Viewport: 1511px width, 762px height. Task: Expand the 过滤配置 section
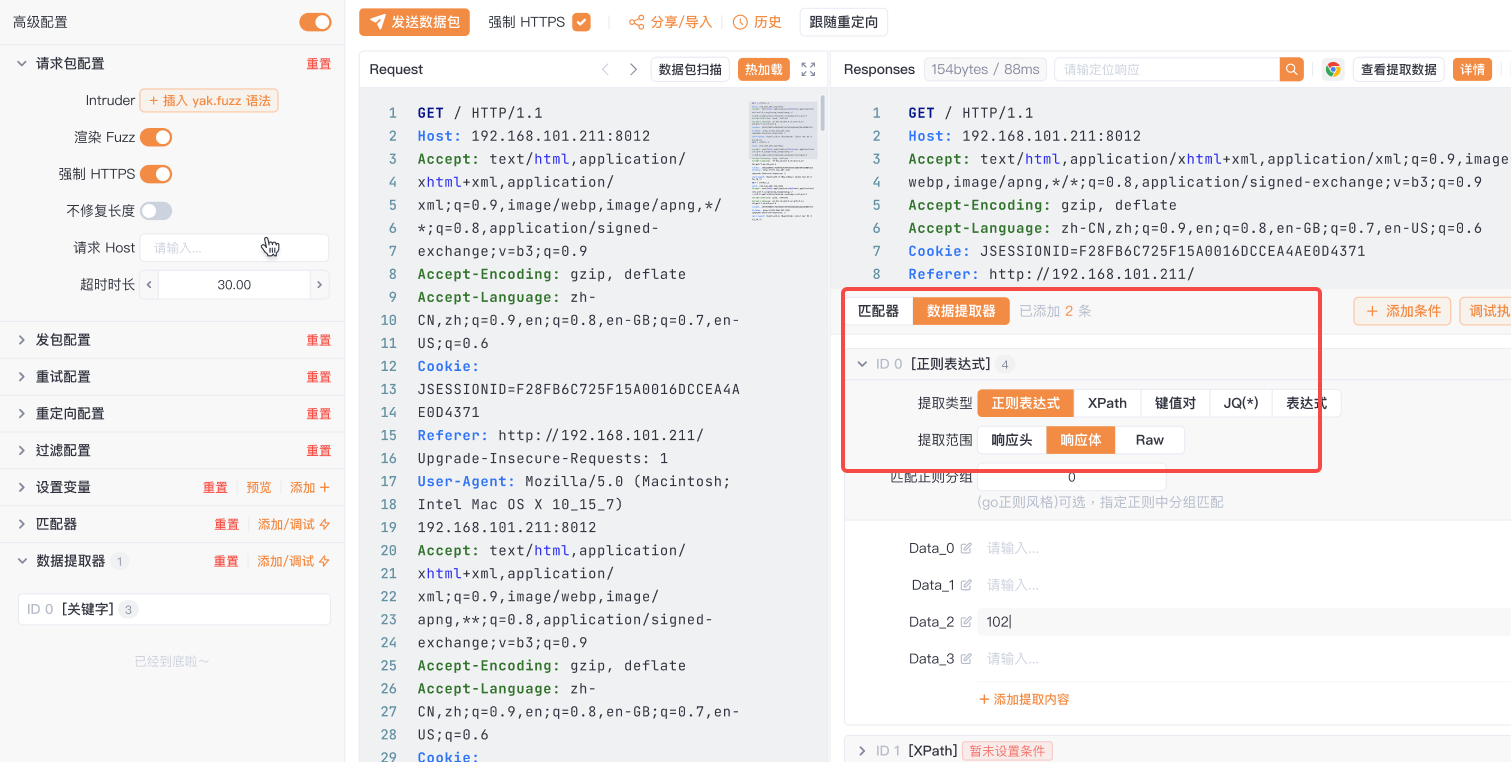click(22, 451)
